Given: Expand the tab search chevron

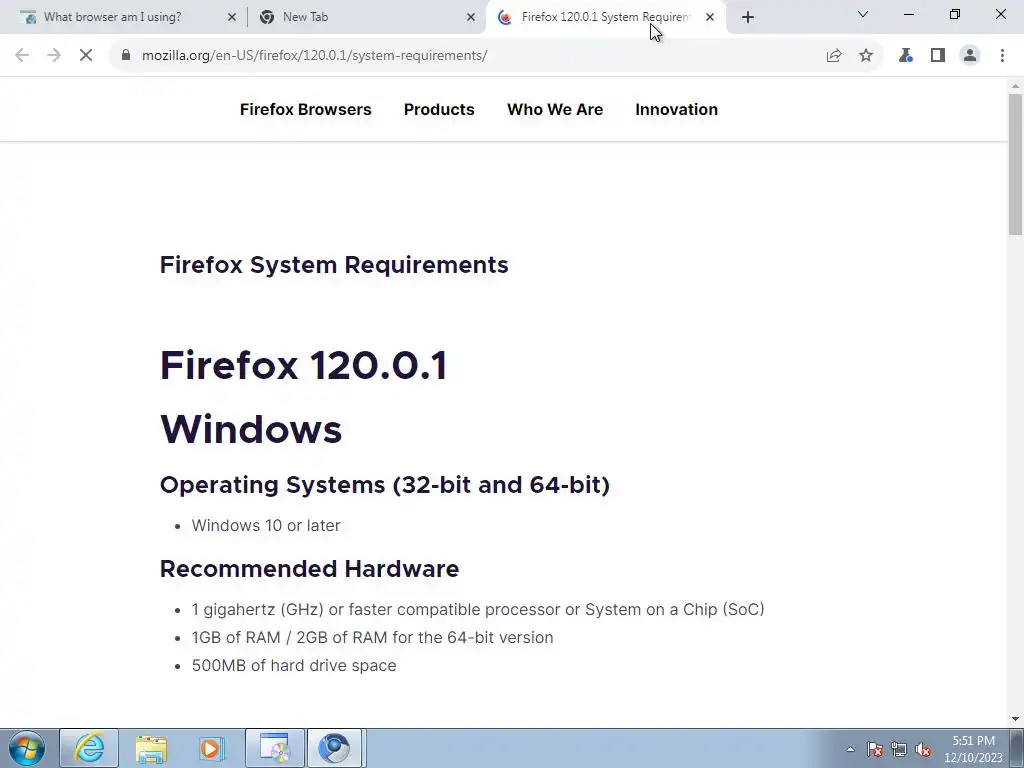Looking at the screenshot, I should tap(863, 14).
